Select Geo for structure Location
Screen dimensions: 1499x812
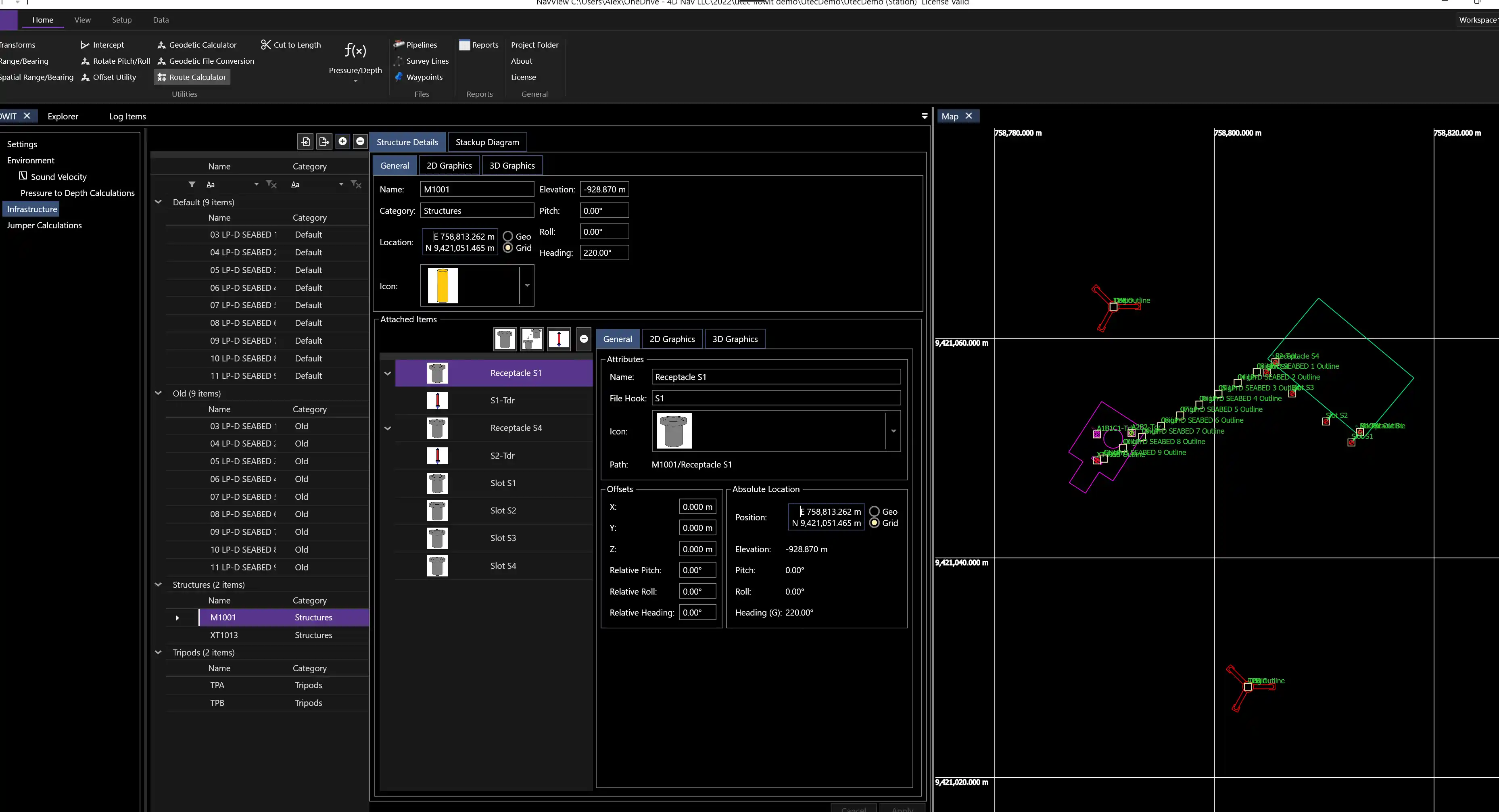(508, 236)
